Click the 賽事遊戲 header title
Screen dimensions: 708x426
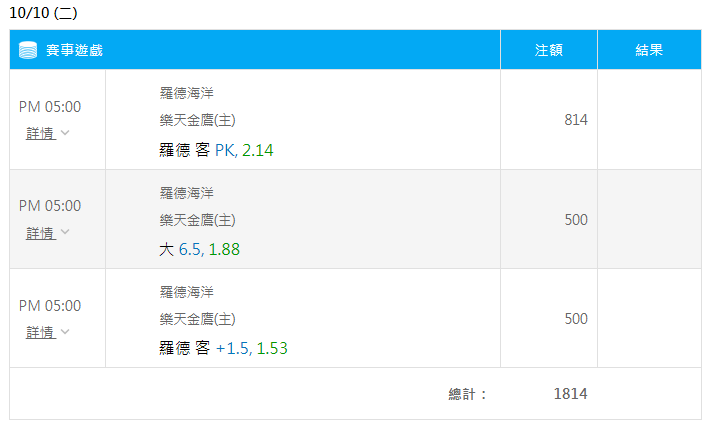coord(75,50)
